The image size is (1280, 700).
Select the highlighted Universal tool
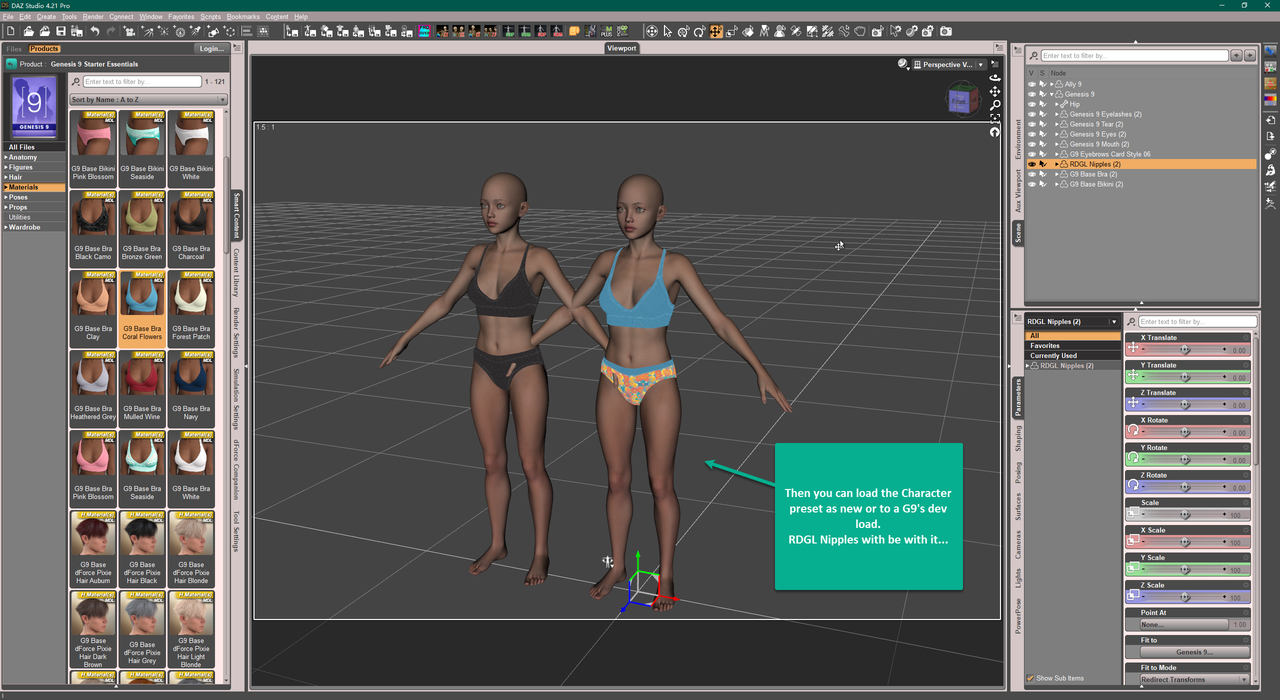coord(716,31)
